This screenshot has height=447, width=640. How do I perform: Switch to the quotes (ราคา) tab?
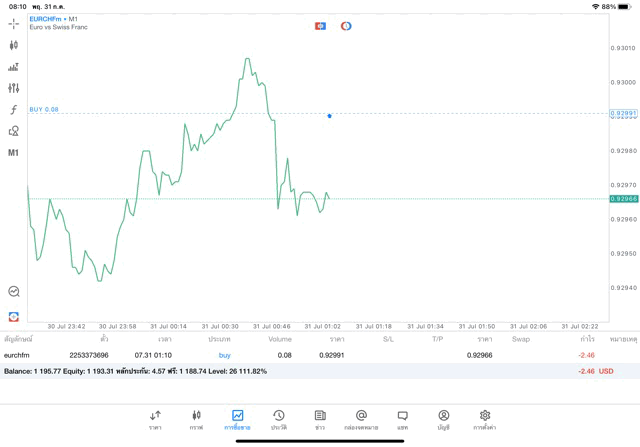point(155,419)
